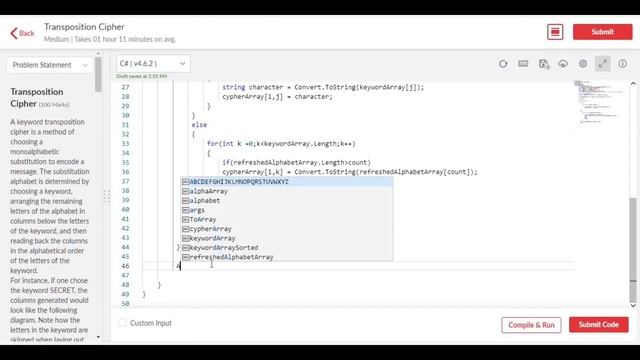Open the C# (v4.6.2) language selector
The image size is (640, 360).
[x=153, y=64]
